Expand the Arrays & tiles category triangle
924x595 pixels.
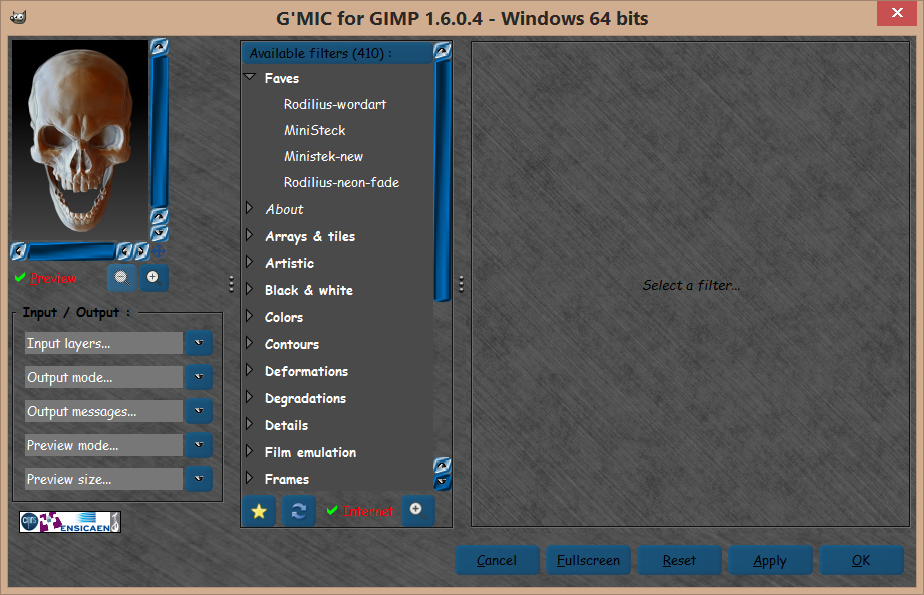(x=250, y=235)
